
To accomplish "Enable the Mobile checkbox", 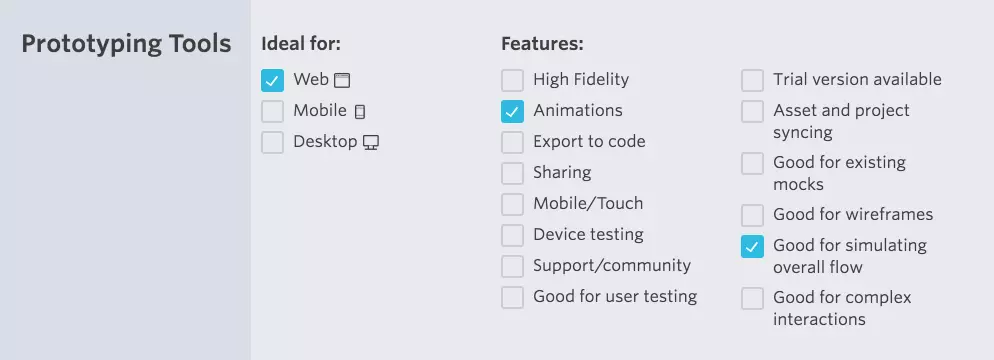I will (273, 112).
